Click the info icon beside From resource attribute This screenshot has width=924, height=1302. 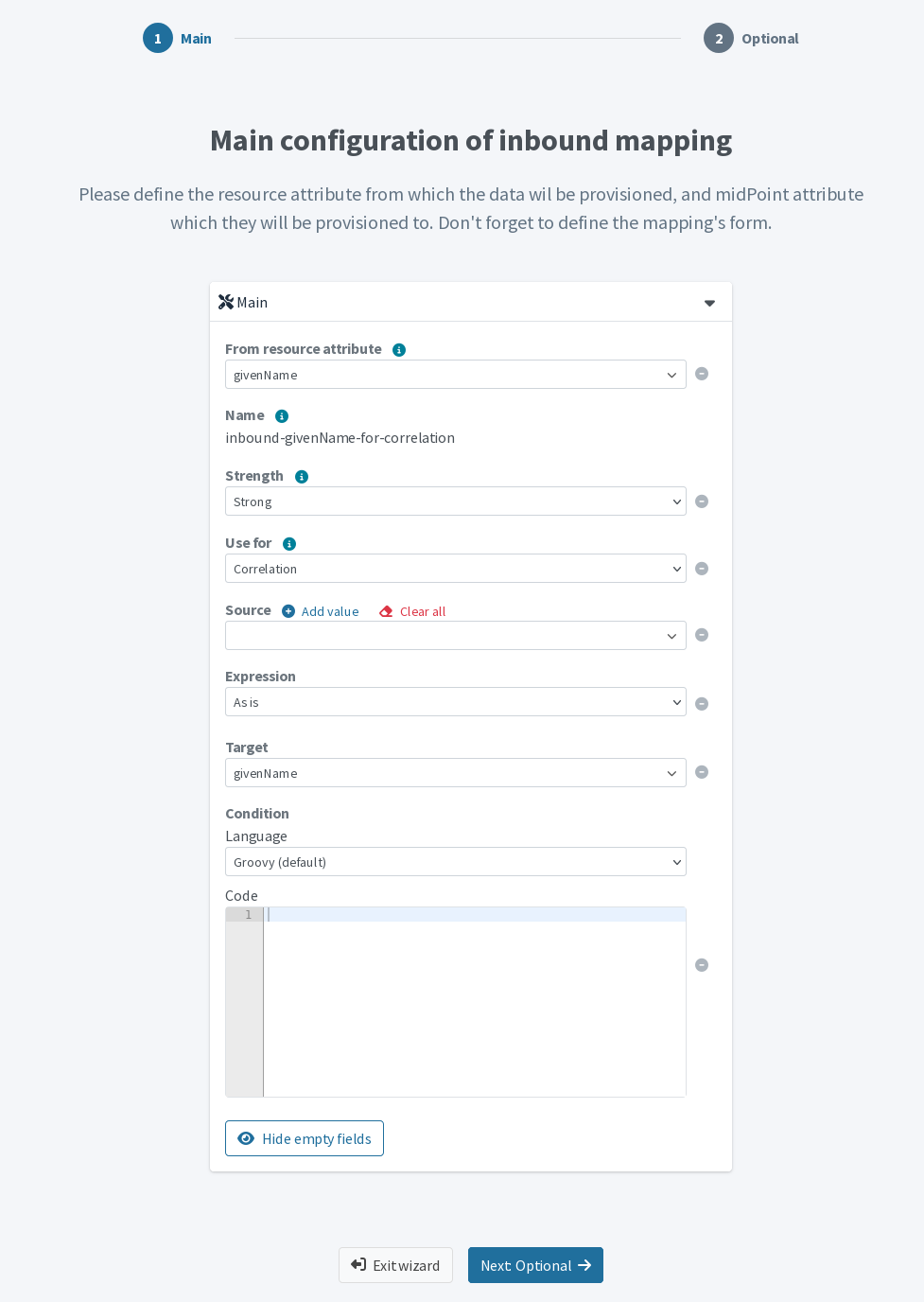pos(399,349)
